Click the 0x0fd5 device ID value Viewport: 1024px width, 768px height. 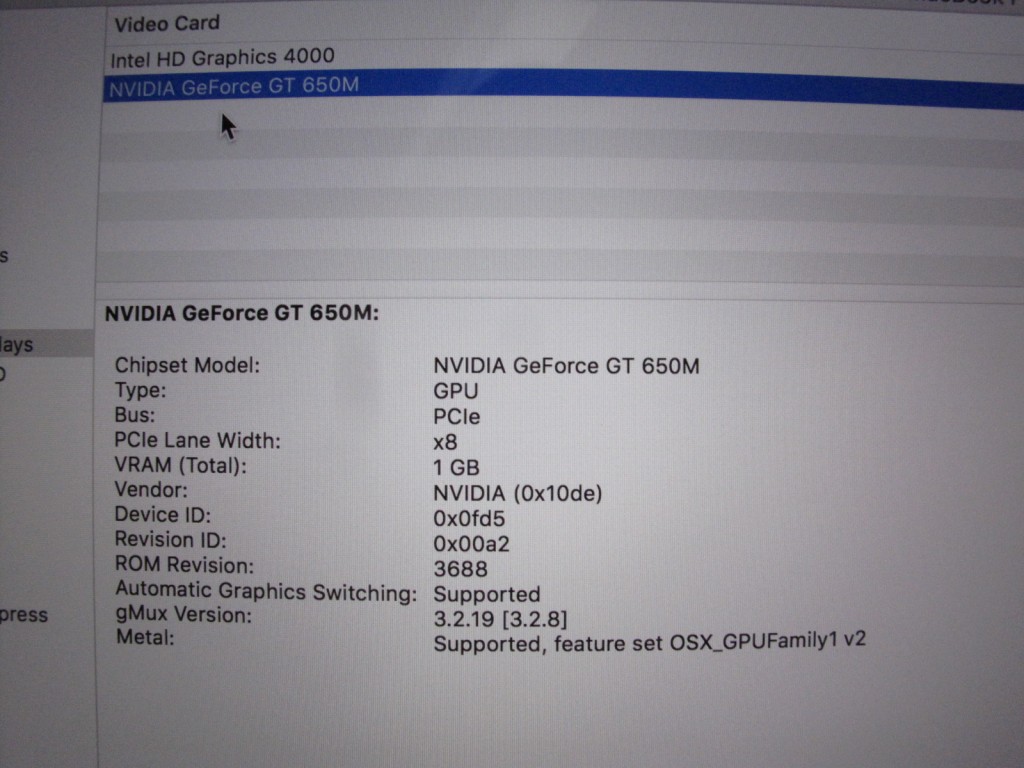[469, 519]
